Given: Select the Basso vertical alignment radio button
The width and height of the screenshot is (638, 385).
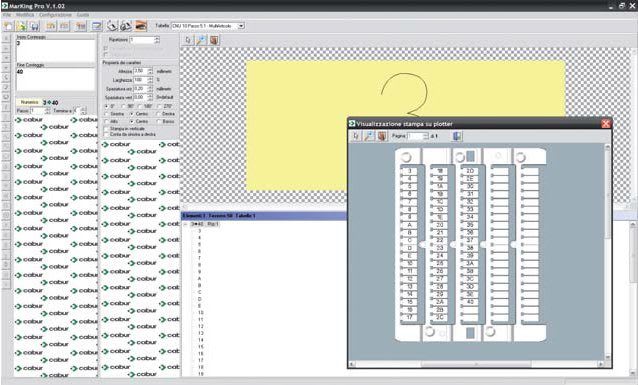Looking at the screenshot, I should [x=159, y=122].
